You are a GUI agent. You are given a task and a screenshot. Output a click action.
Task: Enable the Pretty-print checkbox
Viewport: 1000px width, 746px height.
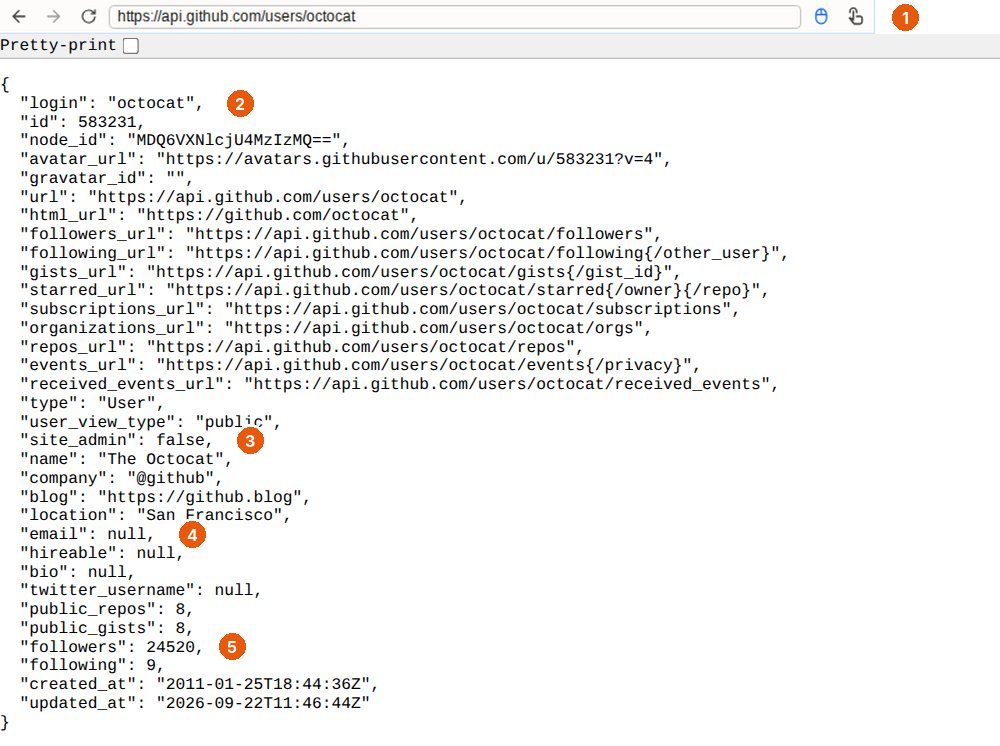pyautogui.click(x=131, y=46)
